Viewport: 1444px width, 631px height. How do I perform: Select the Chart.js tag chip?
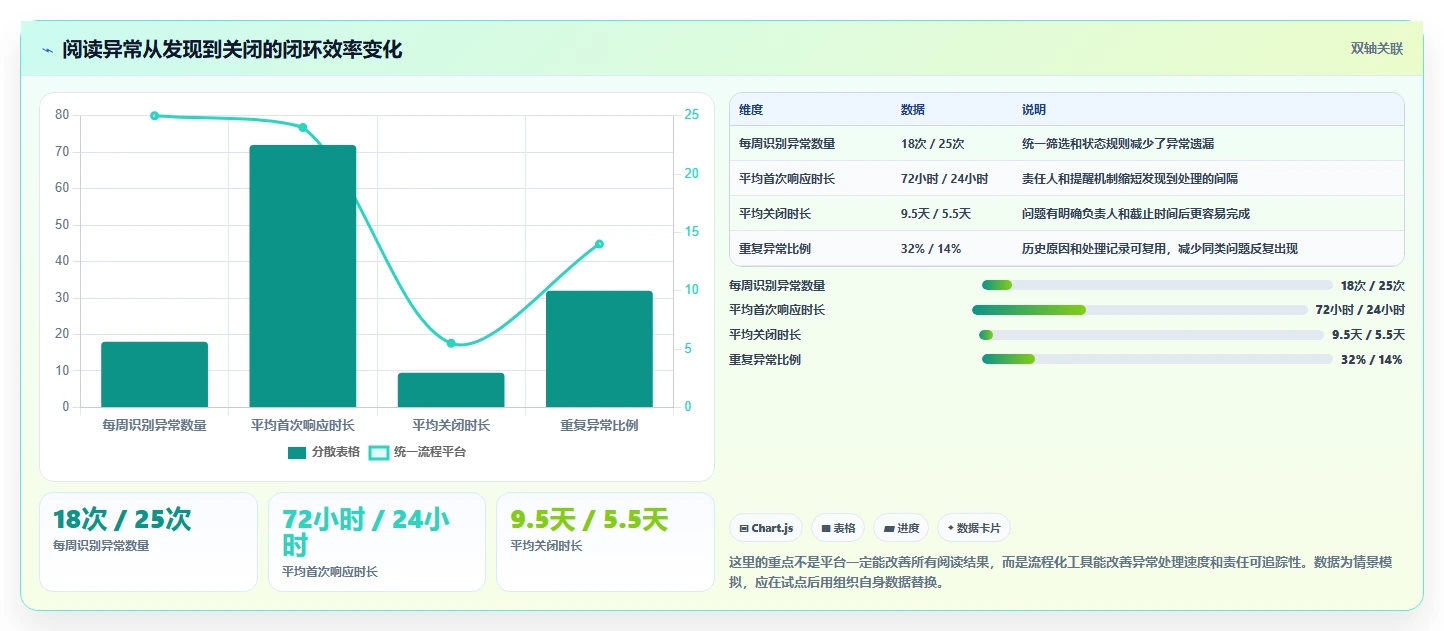click(x=766, y=528)
